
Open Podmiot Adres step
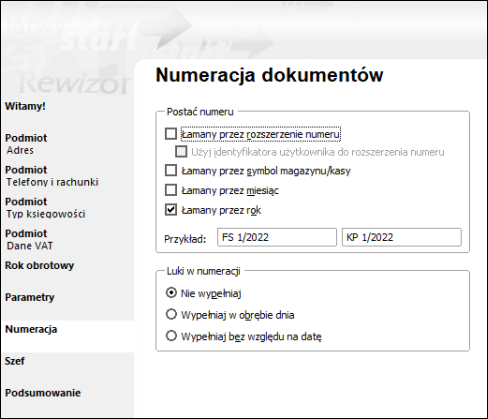pyautogui.click(x=26, y=144)
